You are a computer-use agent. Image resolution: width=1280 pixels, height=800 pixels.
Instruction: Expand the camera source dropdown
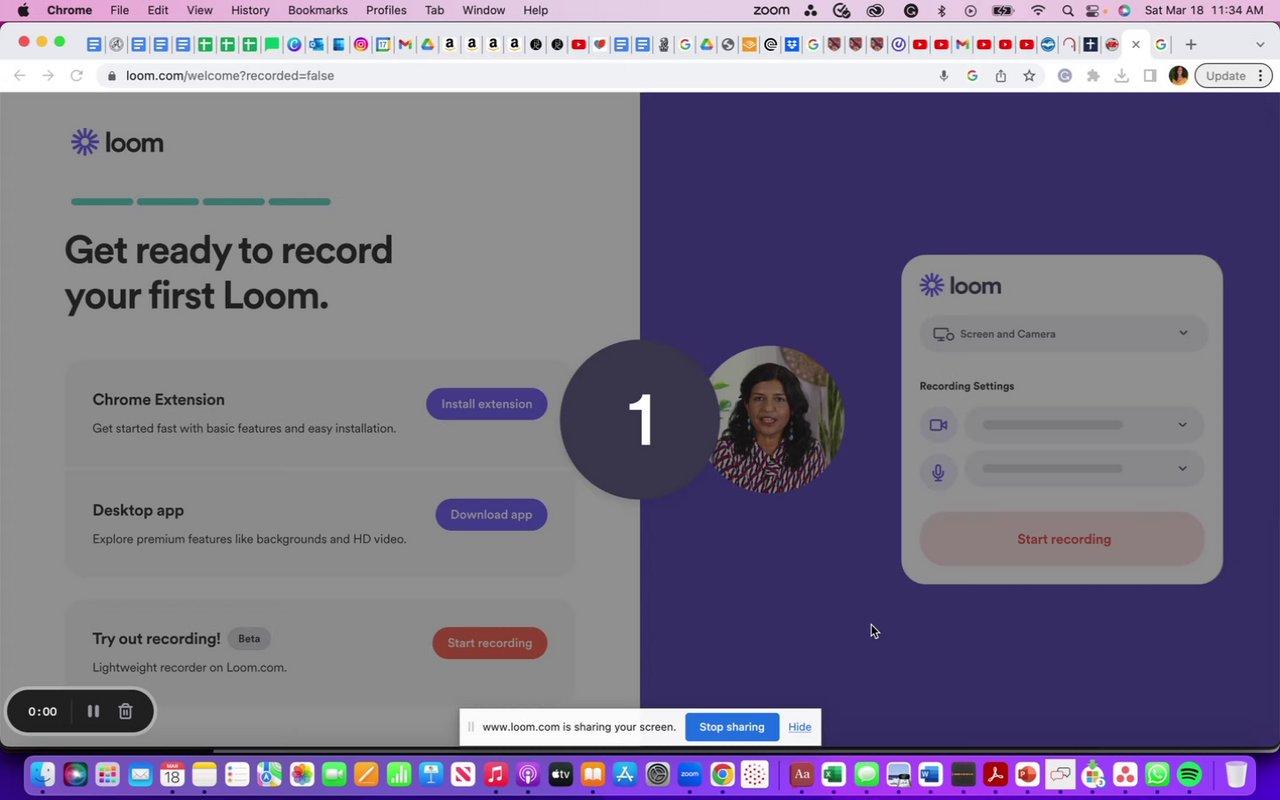[x=1085, y=425]
